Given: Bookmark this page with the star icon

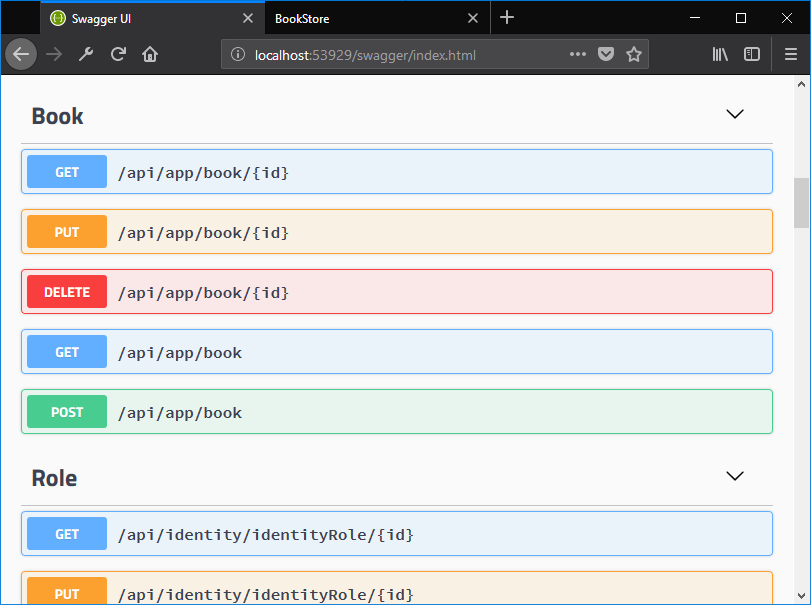Looking at the screenshot, I should (x=633, y=54).
